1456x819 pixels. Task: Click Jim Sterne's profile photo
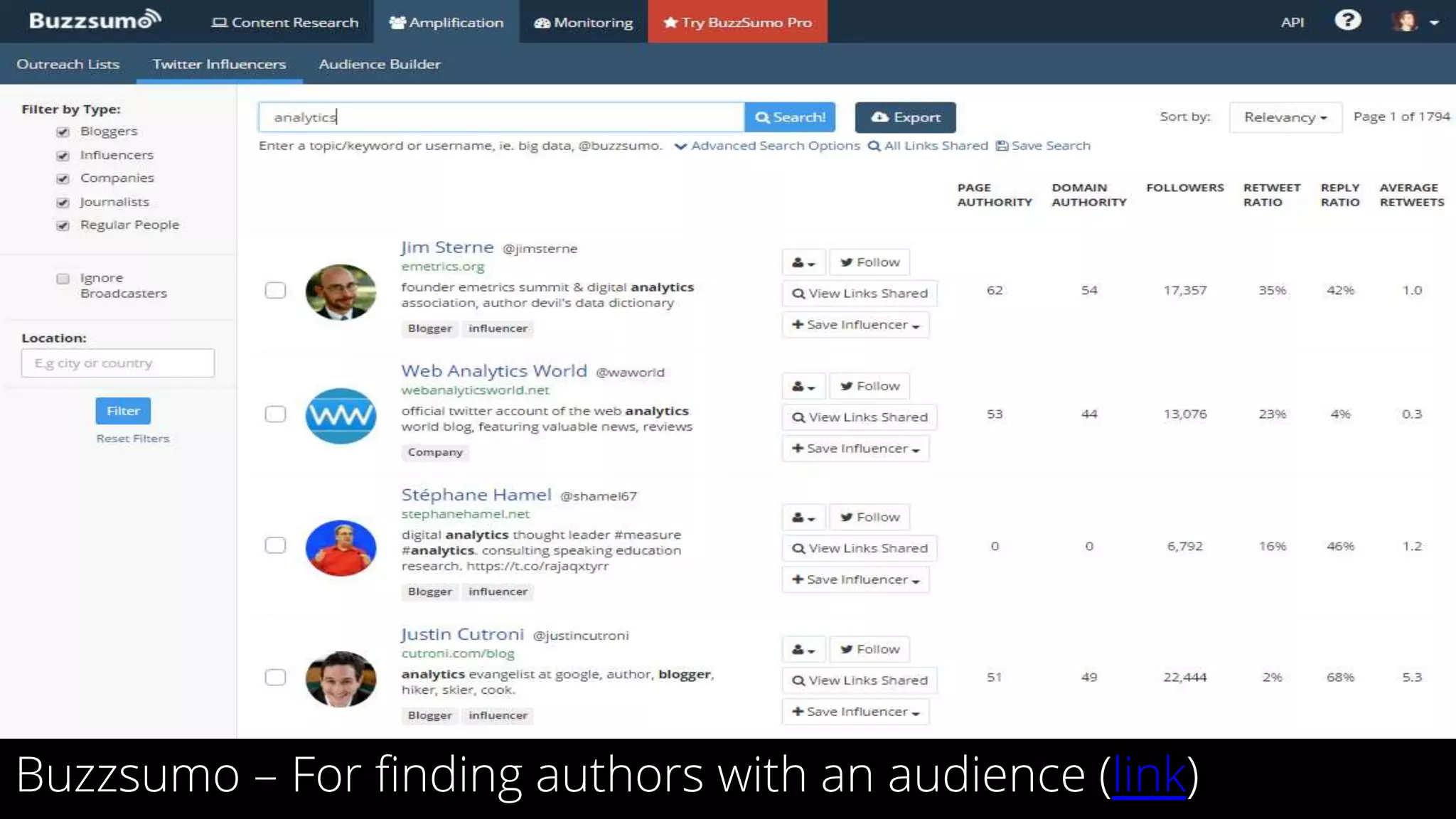pyautogui.click(x=341, y=292)
